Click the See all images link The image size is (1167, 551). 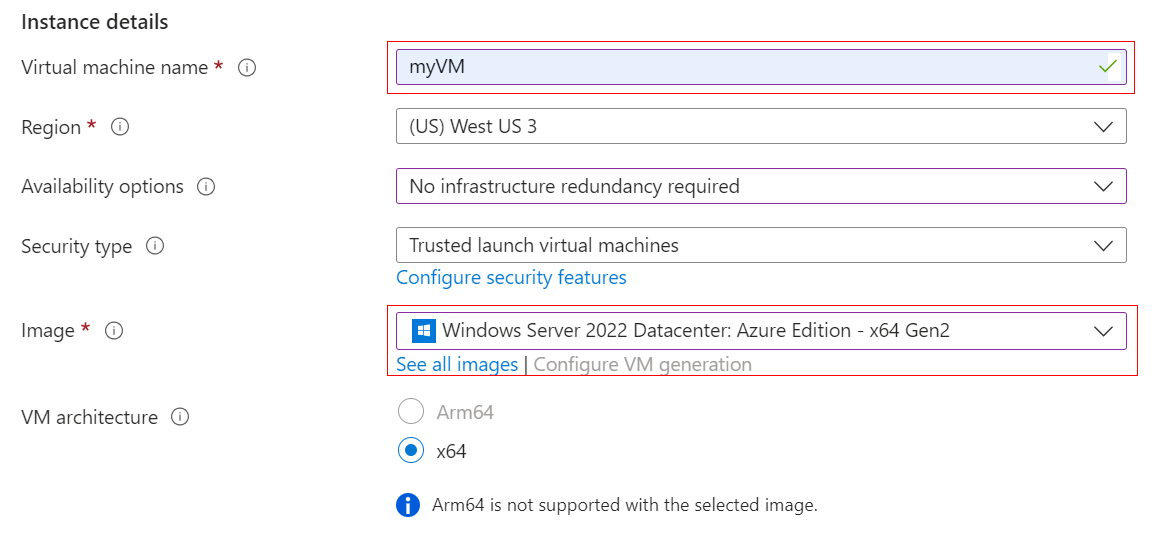(457, 364)
